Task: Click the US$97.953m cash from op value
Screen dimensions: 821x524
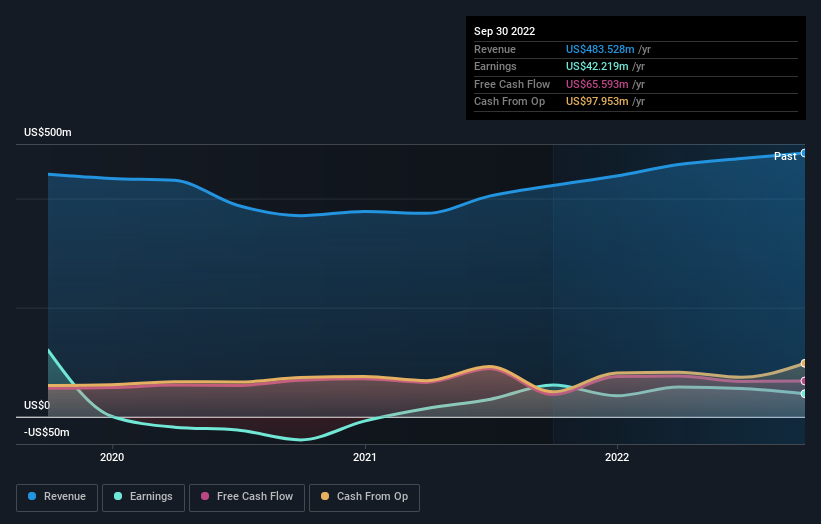Action: pos(597,102)
